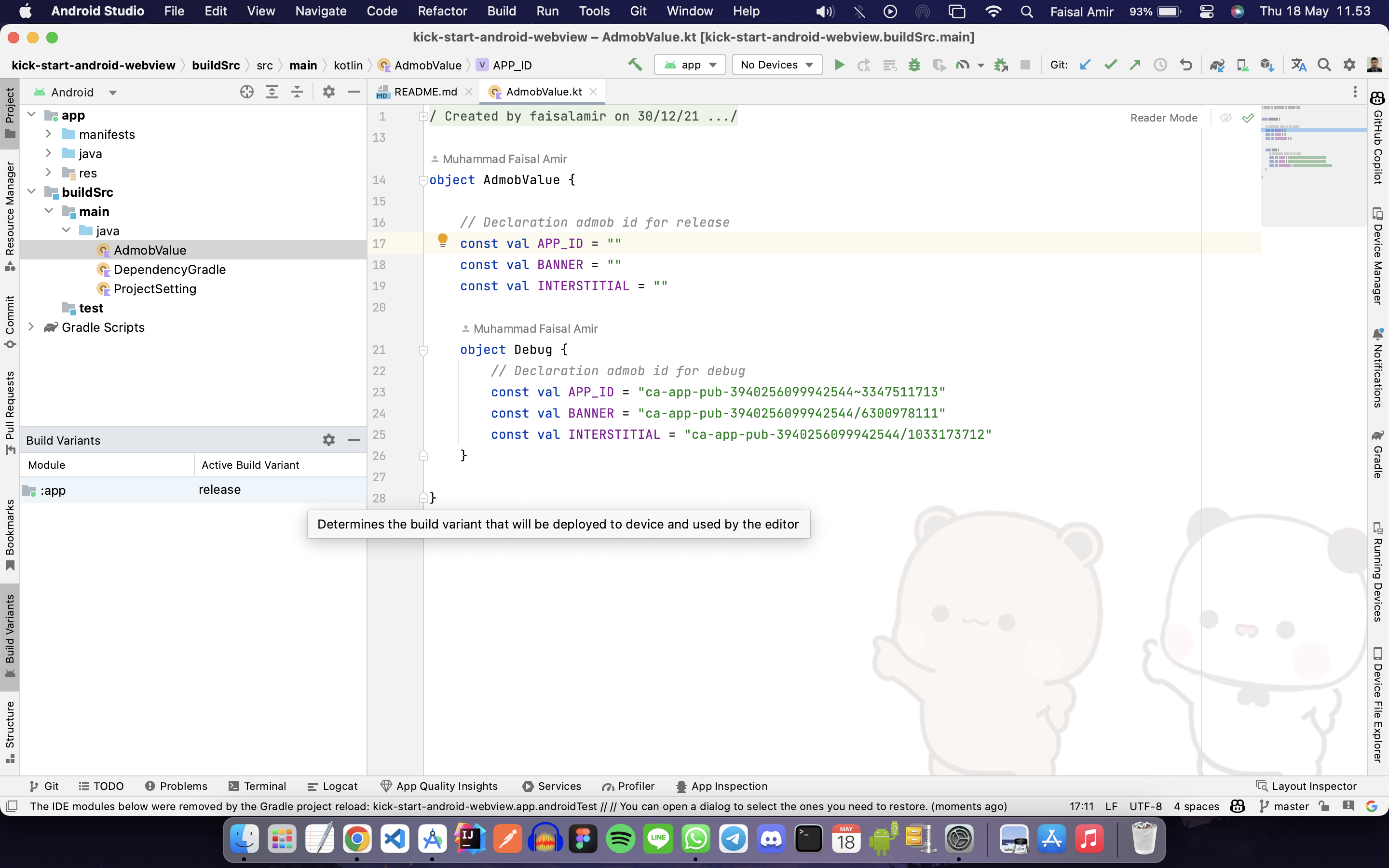Click the Debug app bug icon
Viewport: 1389px width, 868px height.
click(914, 65)
